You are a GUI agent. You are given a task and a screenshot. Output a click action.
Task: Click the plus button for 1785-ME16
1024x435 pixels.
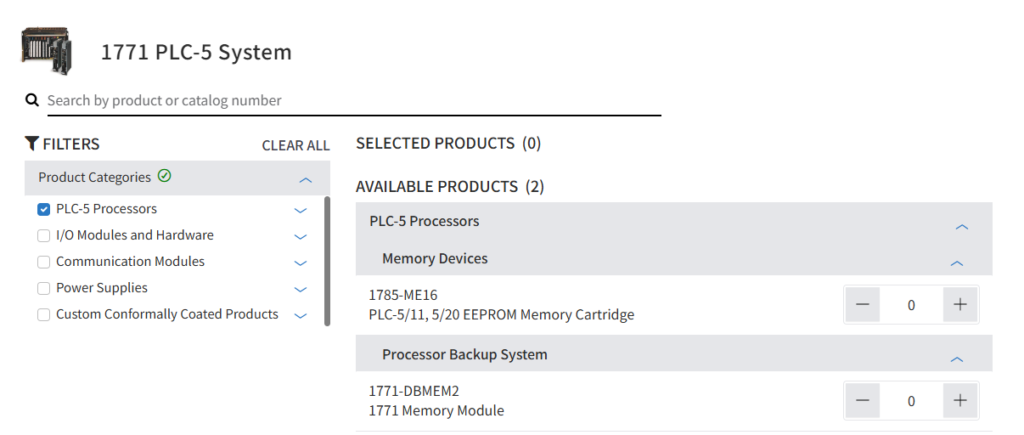point(960,305)
